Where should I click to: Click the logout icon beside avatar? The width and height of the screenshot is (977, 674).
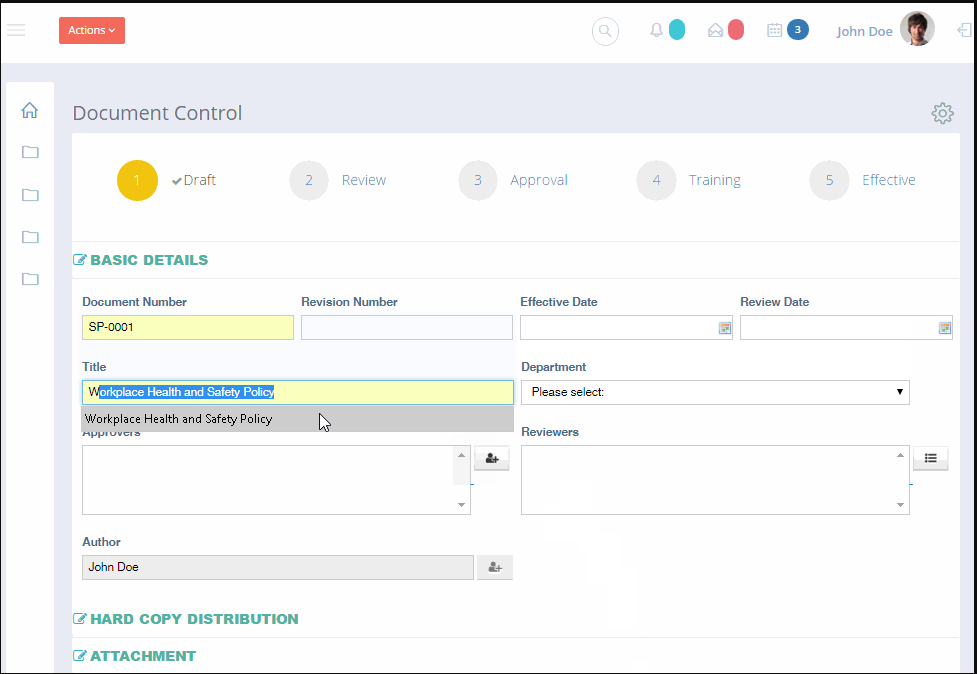964,30
